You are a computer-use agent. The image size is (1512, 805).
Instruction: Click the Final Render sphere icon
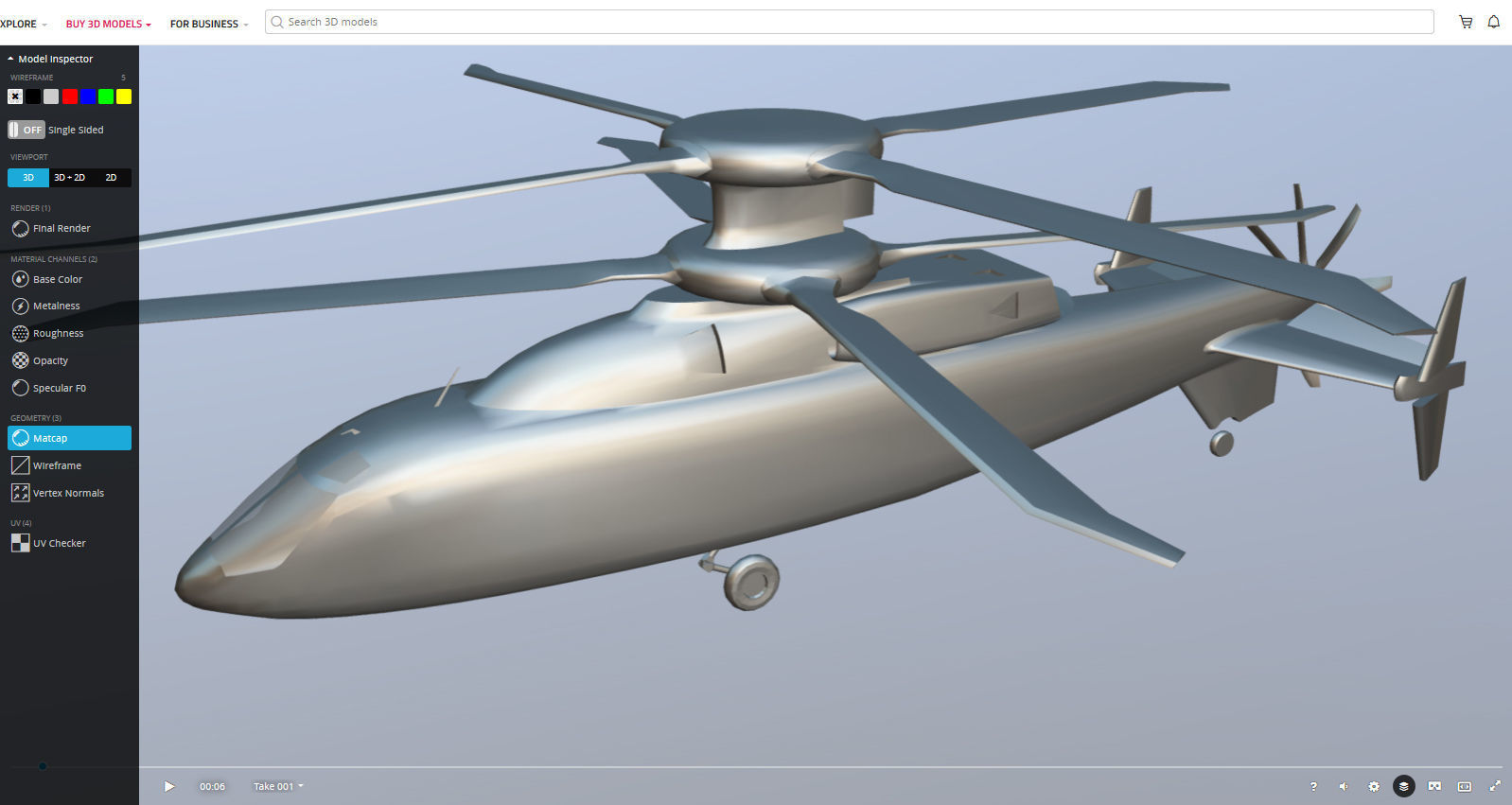coord(20,229)
